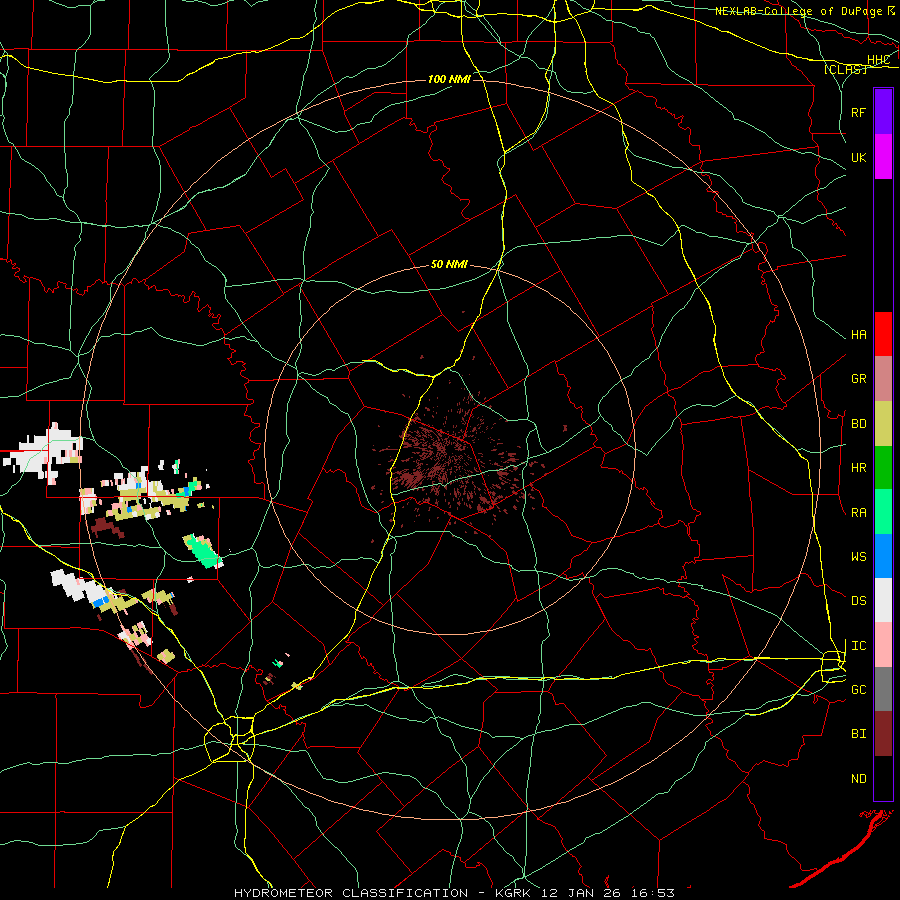The image size is (900, 900).
Task: Click the UK magenta legend swatch
Action: (883, 157)
